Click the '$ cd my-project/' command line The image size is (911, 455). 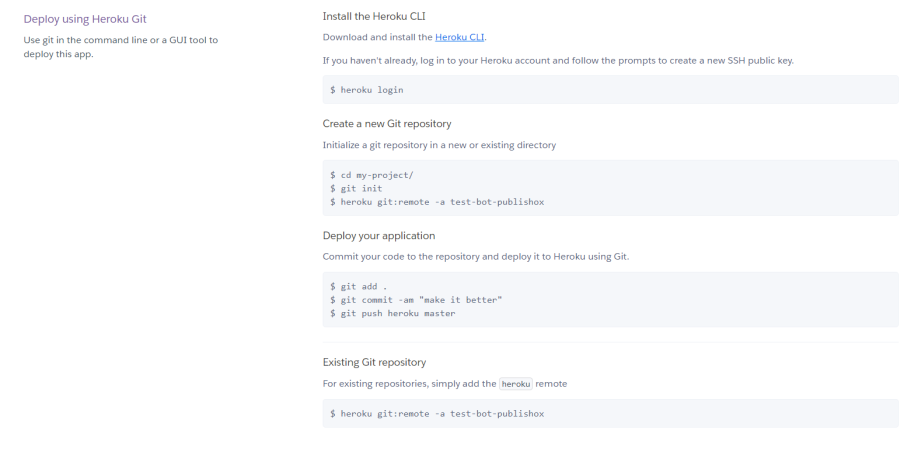[372, 175]
